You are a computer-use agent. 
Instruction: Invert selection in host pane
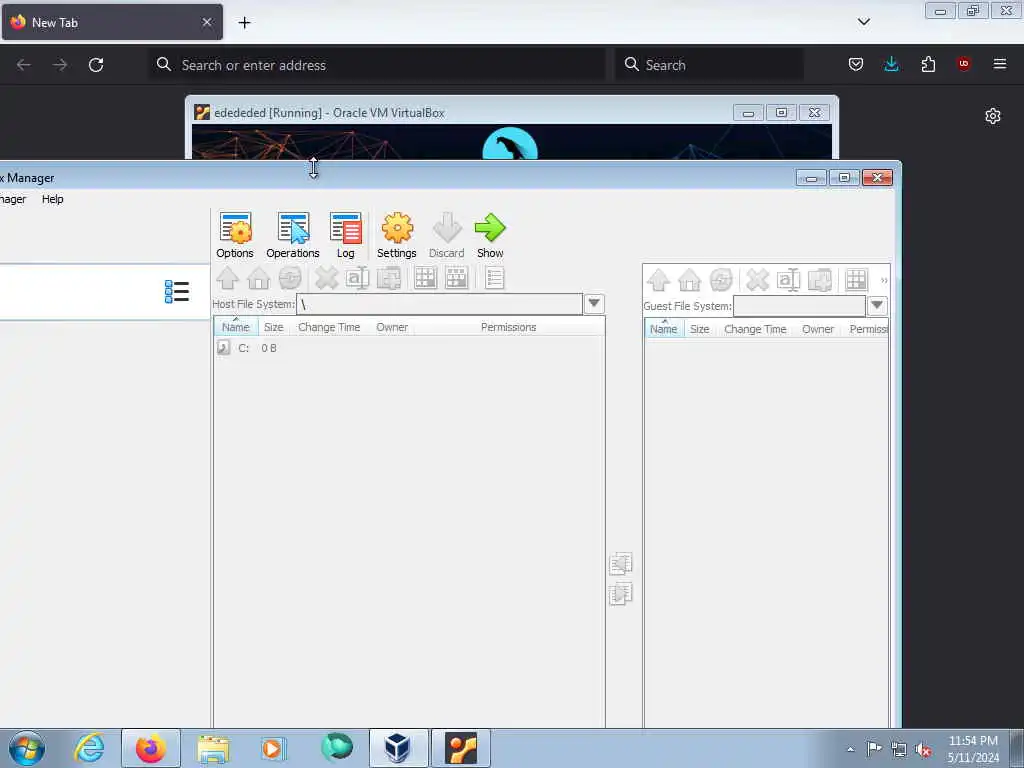(456, 278)
